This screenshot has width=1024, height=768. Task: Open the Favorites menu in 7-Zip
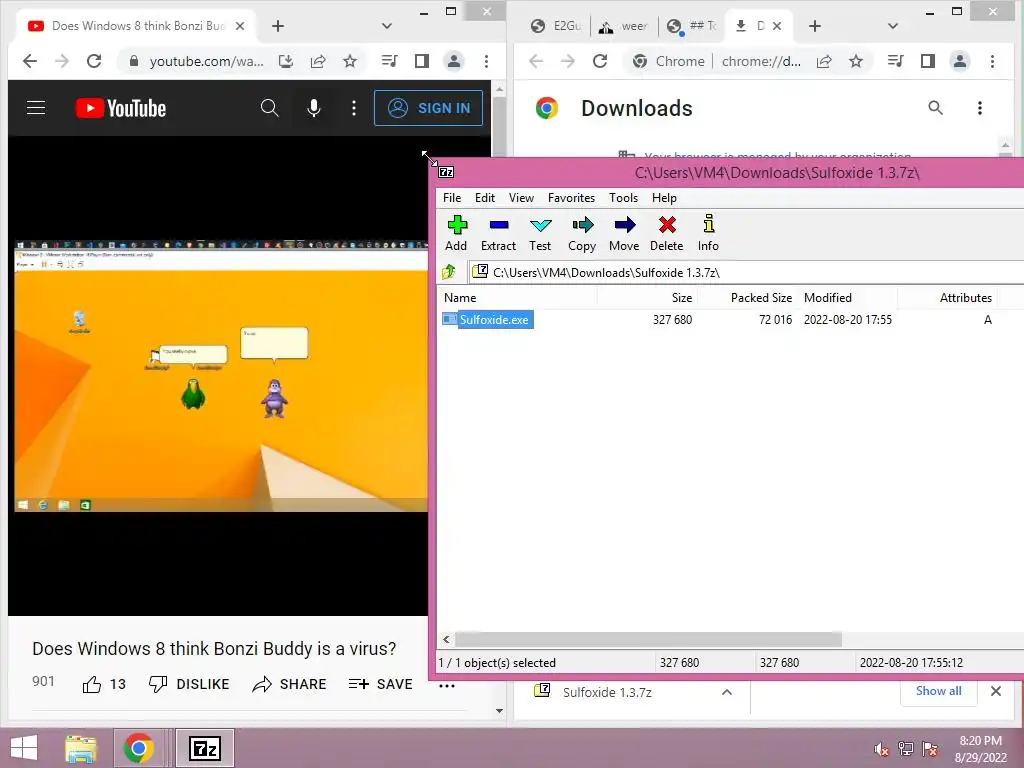571,198
